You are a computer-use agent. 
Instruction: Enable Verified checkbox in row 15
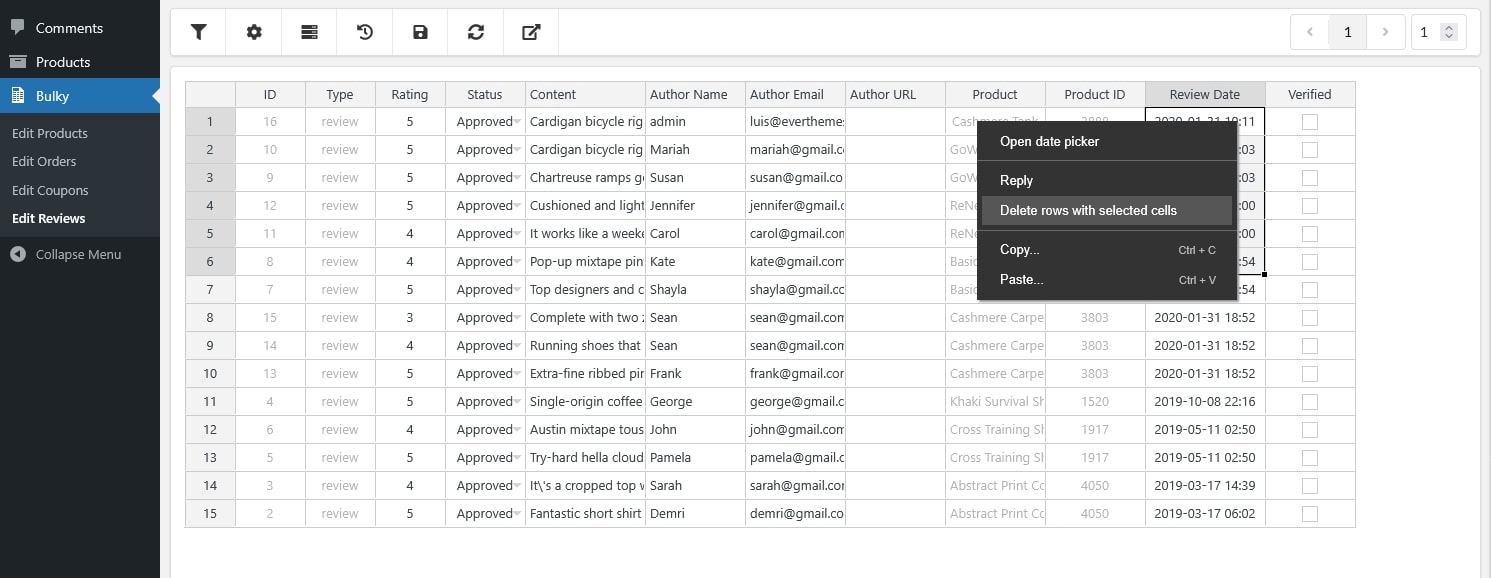point(1309,514)
